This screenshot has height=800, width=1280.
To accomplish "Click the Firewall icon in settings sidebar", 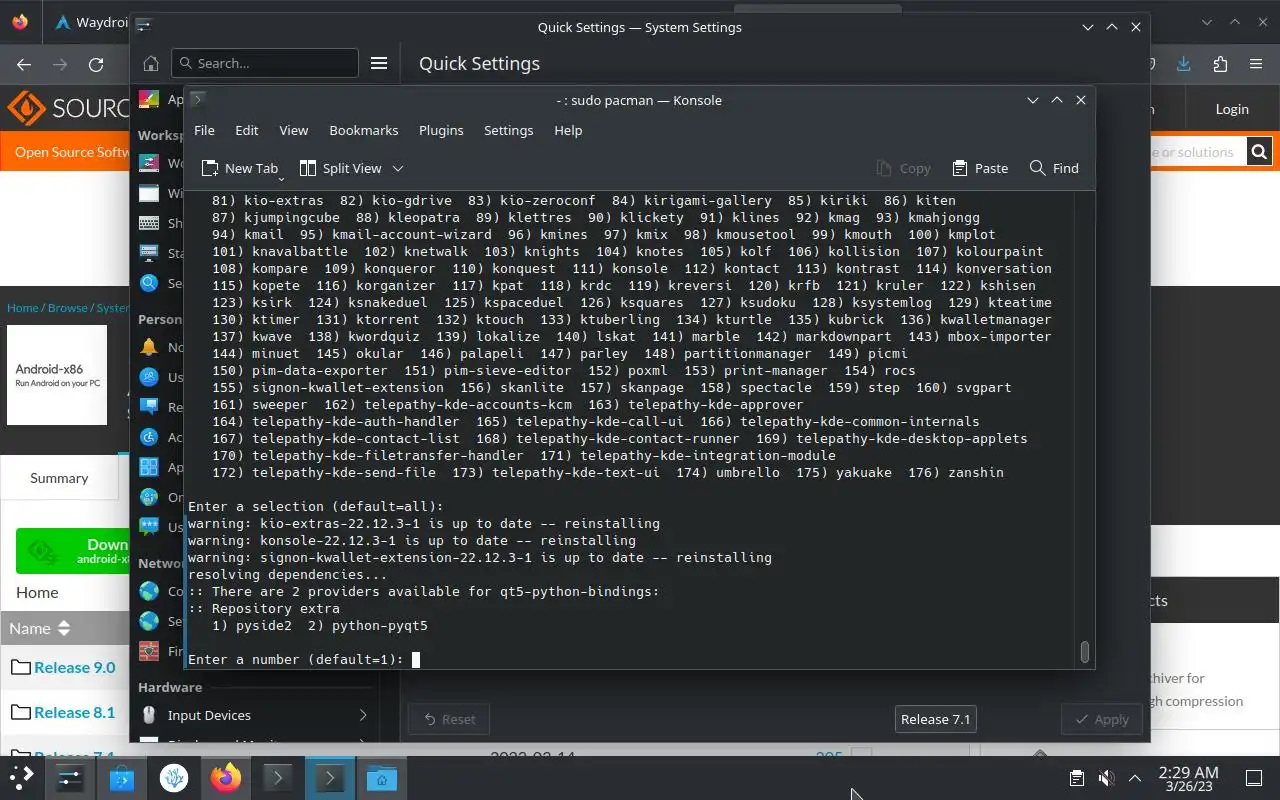I will pyautogui.click(x=149, y=651).
